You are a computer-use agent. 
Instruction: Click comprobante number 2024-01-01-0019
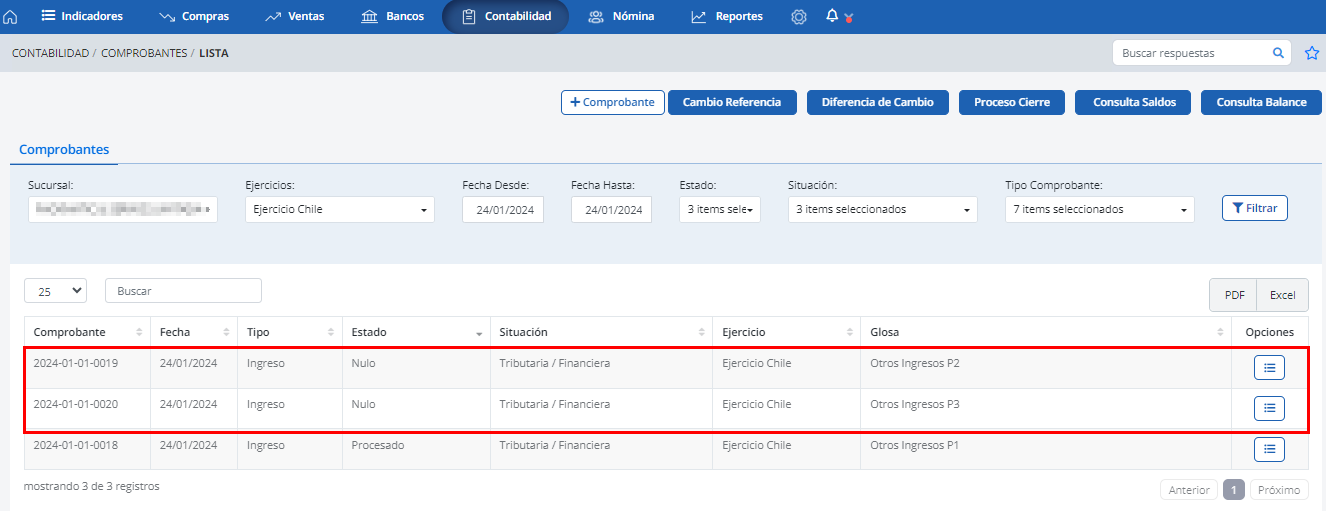click(76, 364)
